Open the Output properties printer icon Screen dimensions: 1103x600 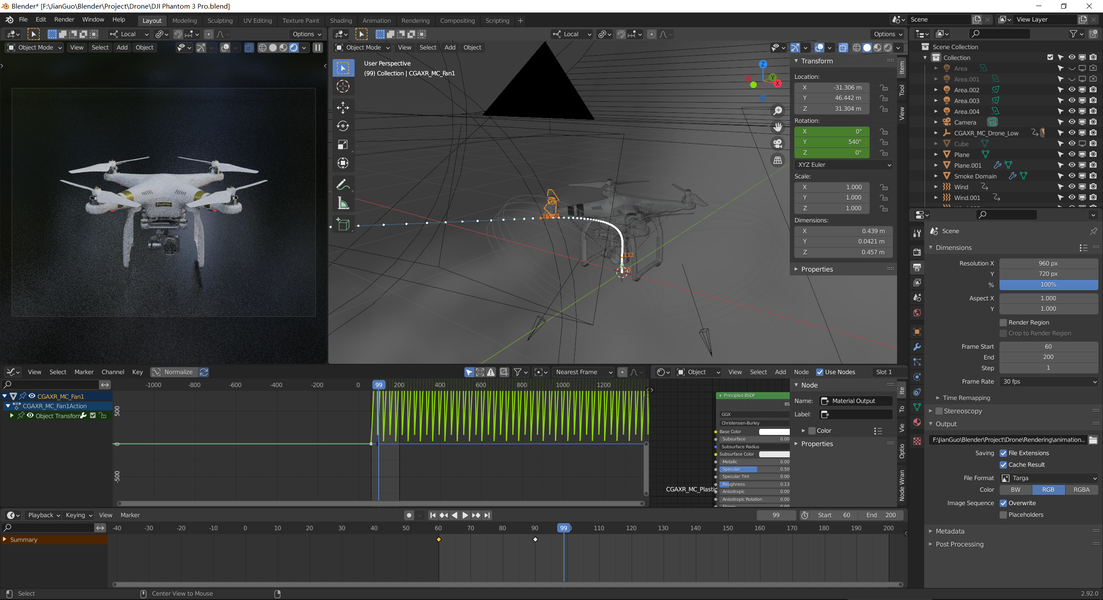(917, 267)
